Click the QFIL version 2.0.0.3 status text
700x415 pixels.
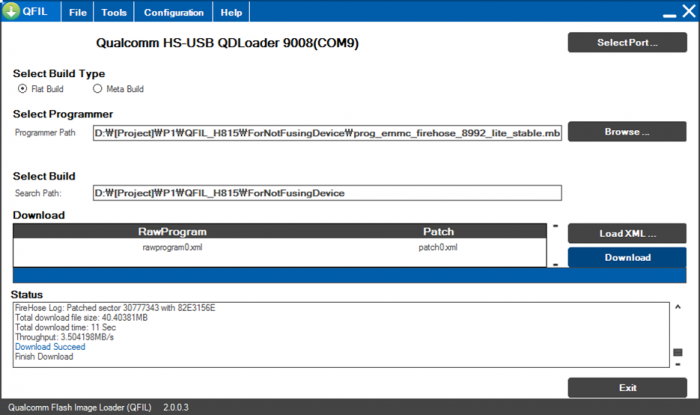pyautogui.click(x=175, y=407)
